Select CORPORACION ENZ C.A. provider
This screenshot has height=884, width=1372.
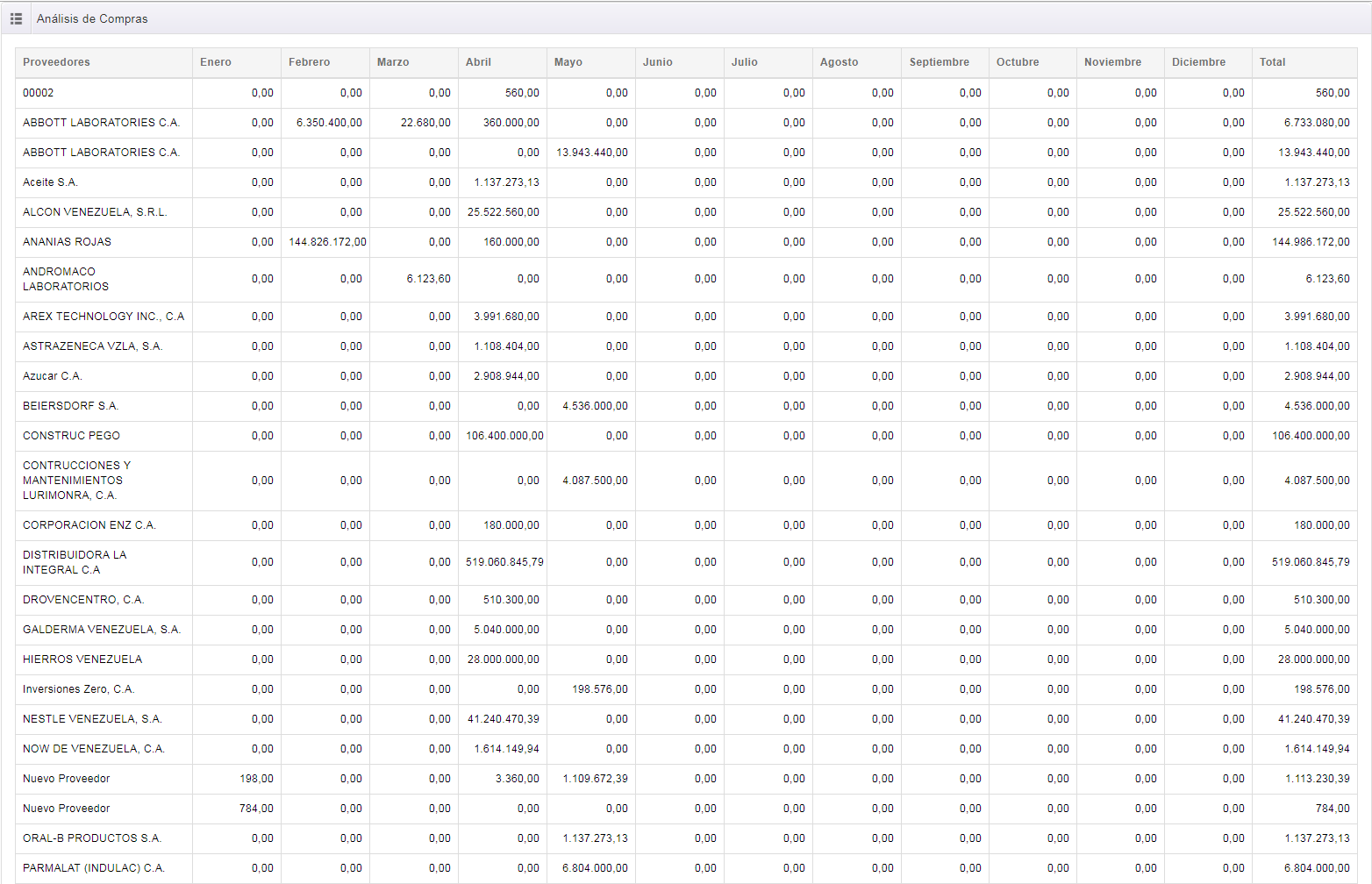[89, 525]
